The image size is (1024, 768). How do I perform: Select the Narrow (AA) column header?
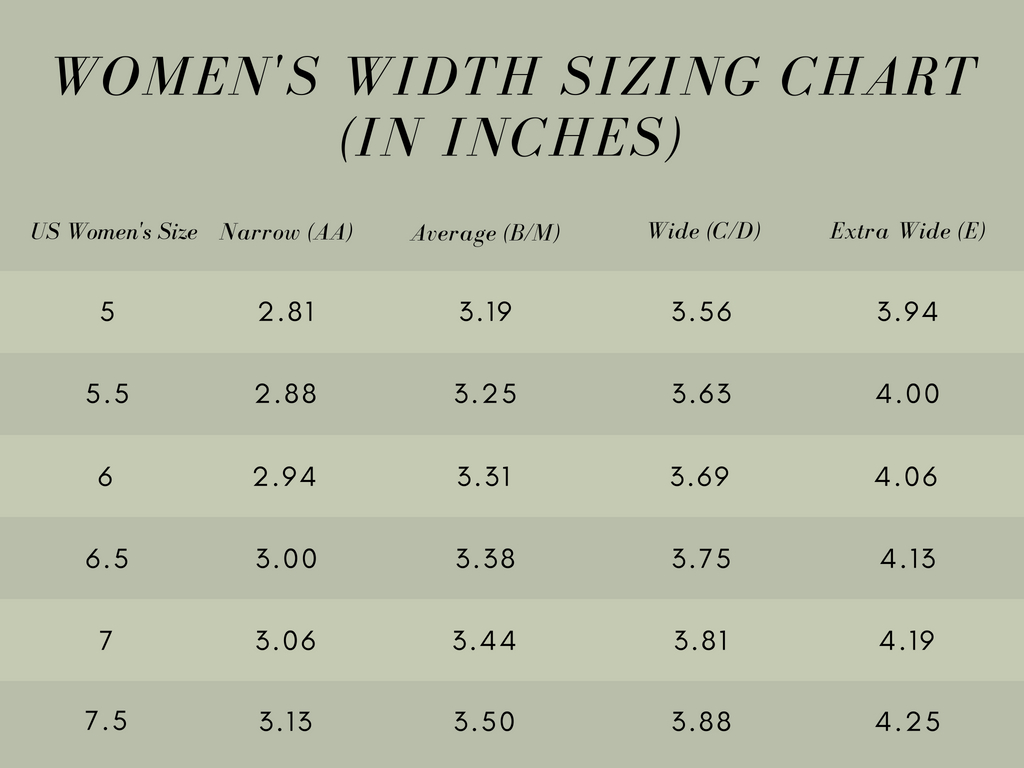[286, 232]
